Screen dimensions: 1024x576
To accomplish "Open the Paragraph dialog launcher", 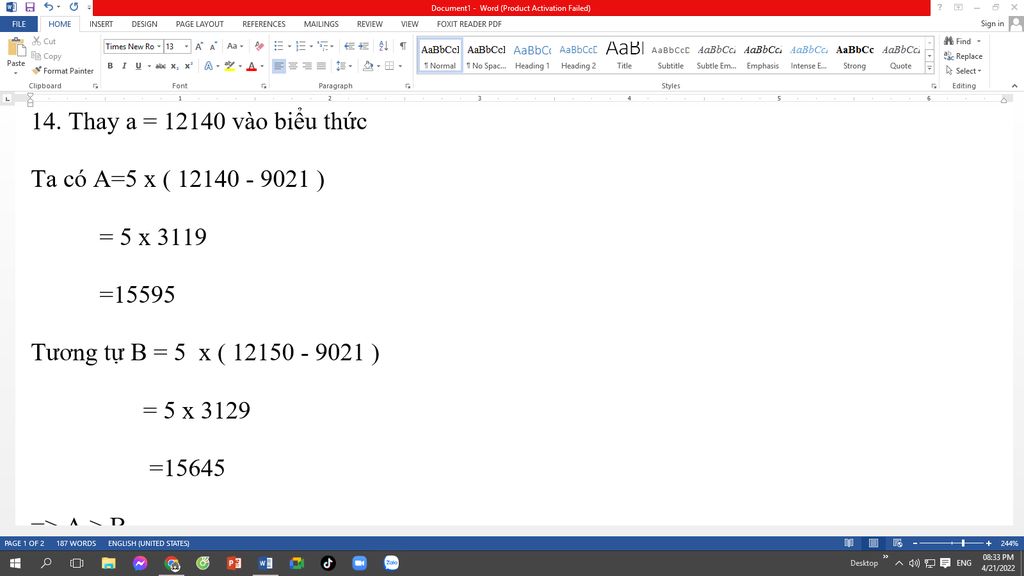I will [x=408, y=86].
